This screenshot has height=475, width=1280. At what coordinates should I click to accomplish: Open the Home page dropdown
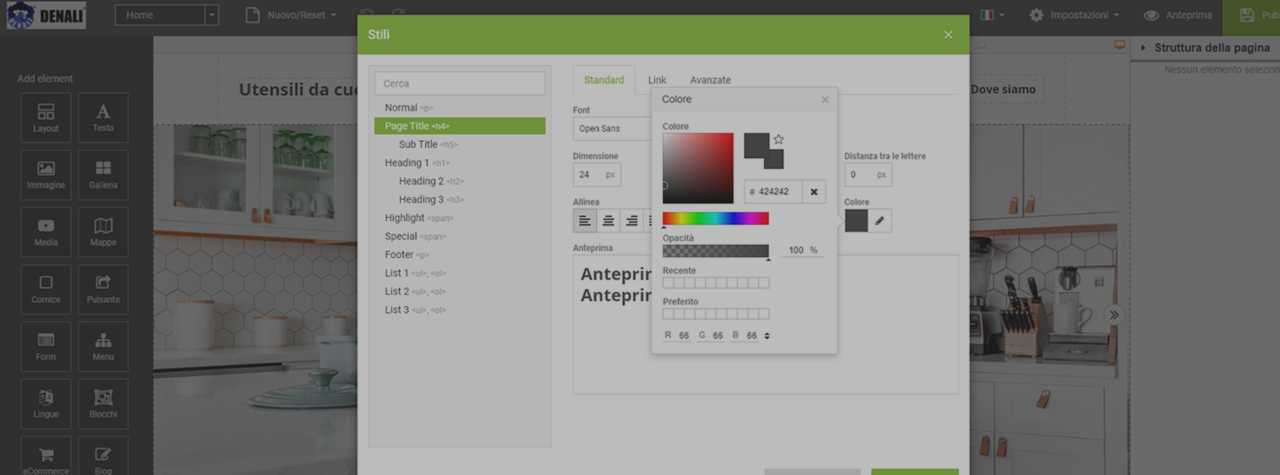(211, 15)
